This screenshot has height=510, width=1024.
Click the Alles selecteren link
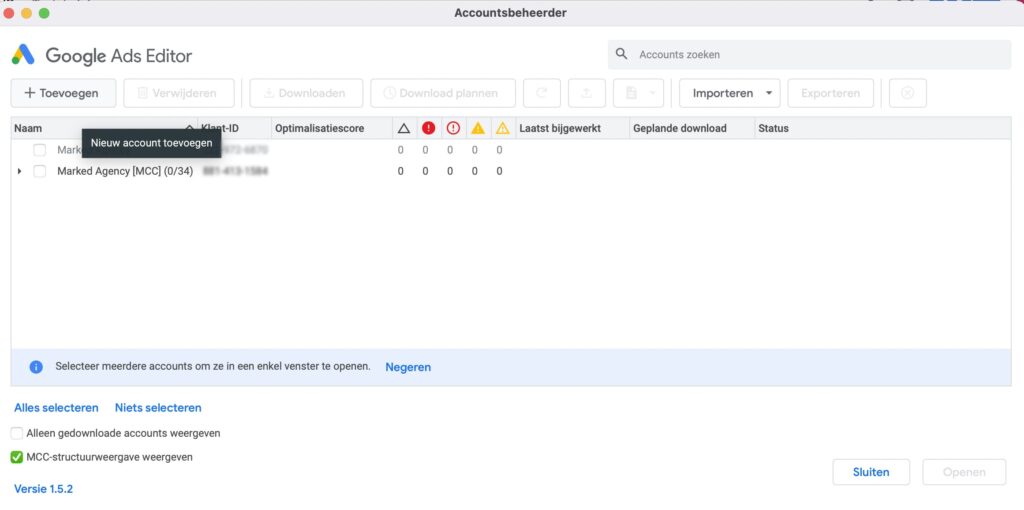point(56,407)
